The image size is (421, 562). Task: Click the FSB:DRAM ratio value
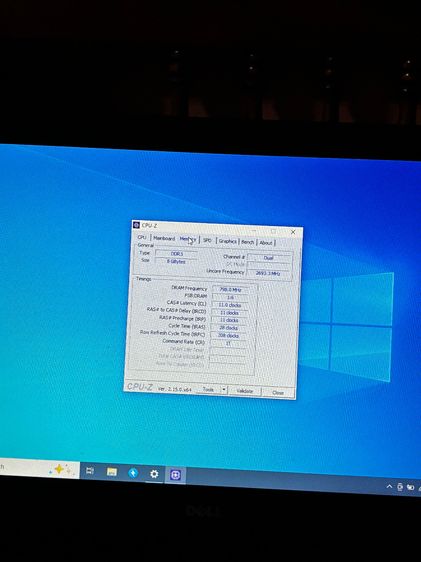pos(230,297)
